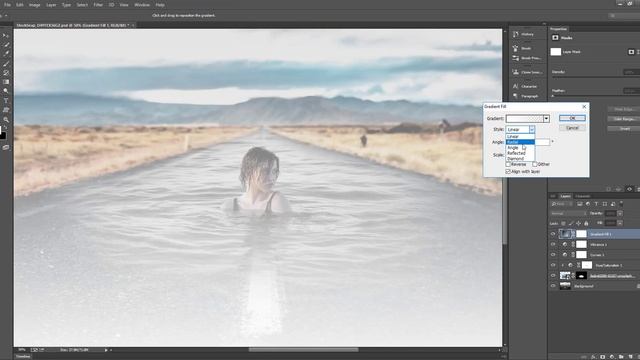640x360 pixels.
Task: Click the smart object filter icon
Action: (x=613, y=204)
